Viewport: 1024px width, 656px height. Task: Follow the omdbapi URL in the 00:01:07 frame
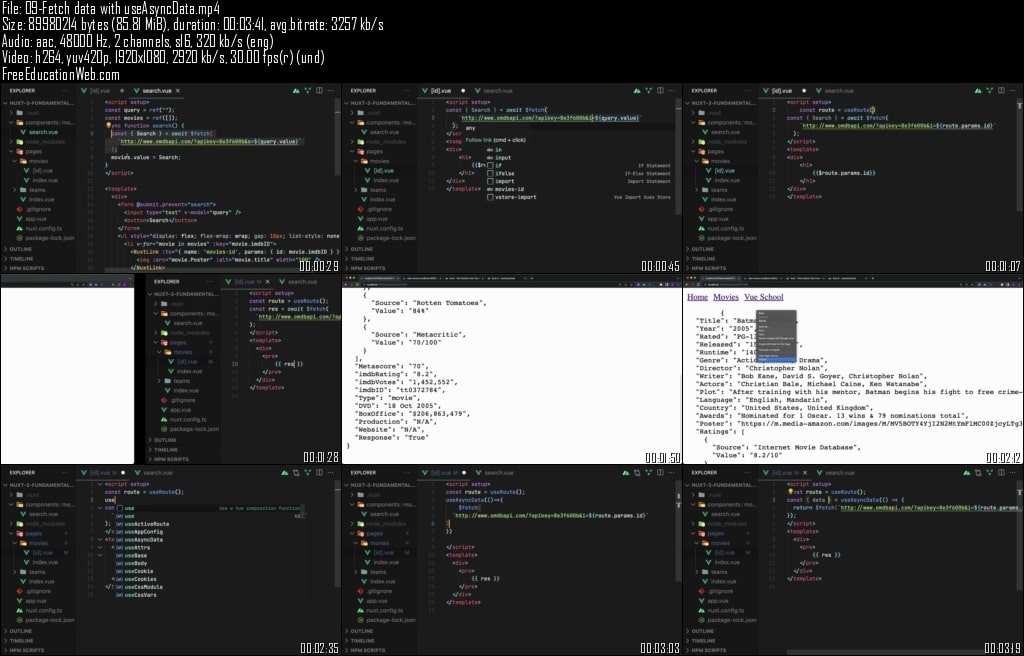click(897, 125)
